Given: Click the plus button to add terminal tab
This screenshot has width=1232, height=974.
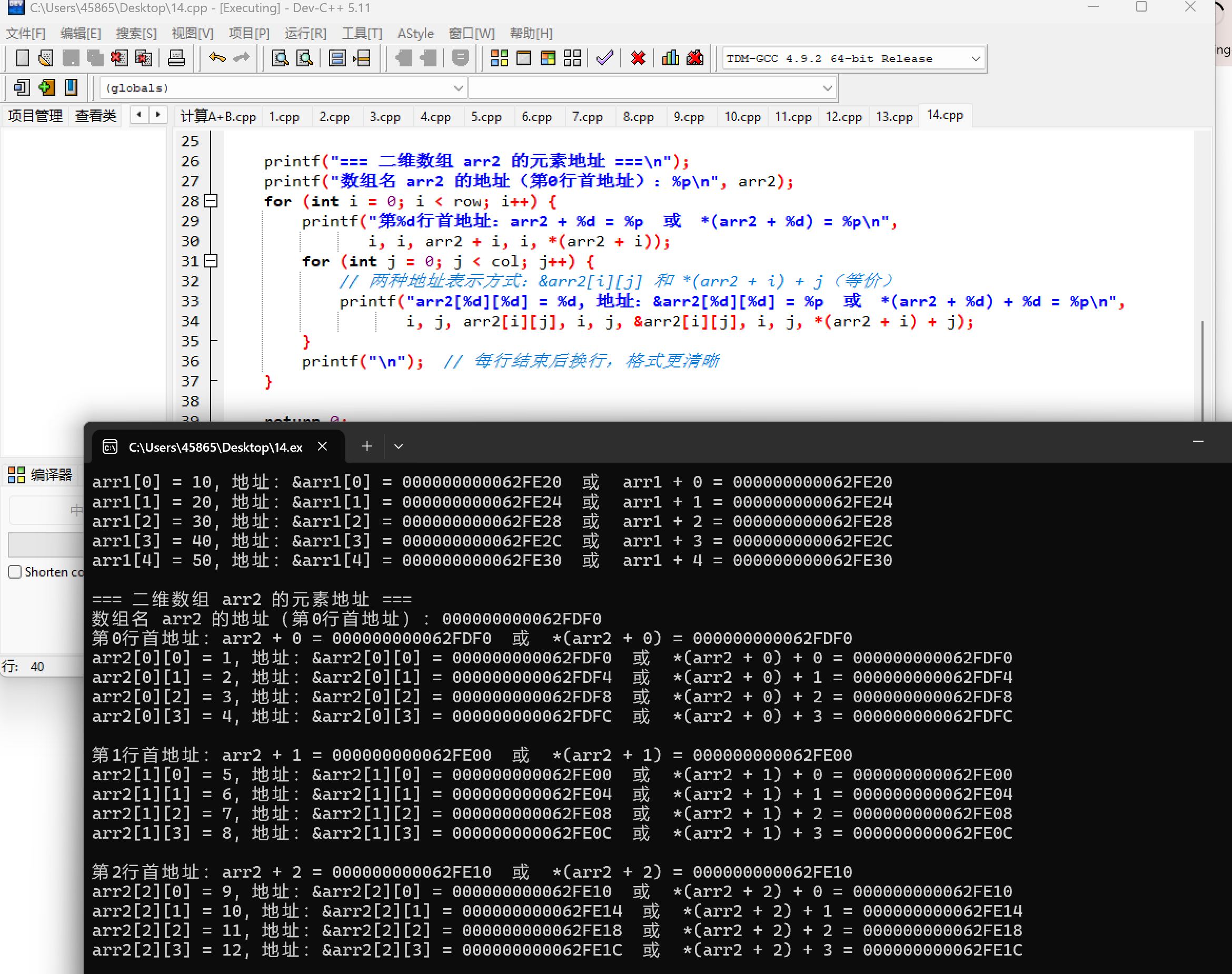Looking at the screenshot, I should tap(367, 446).
